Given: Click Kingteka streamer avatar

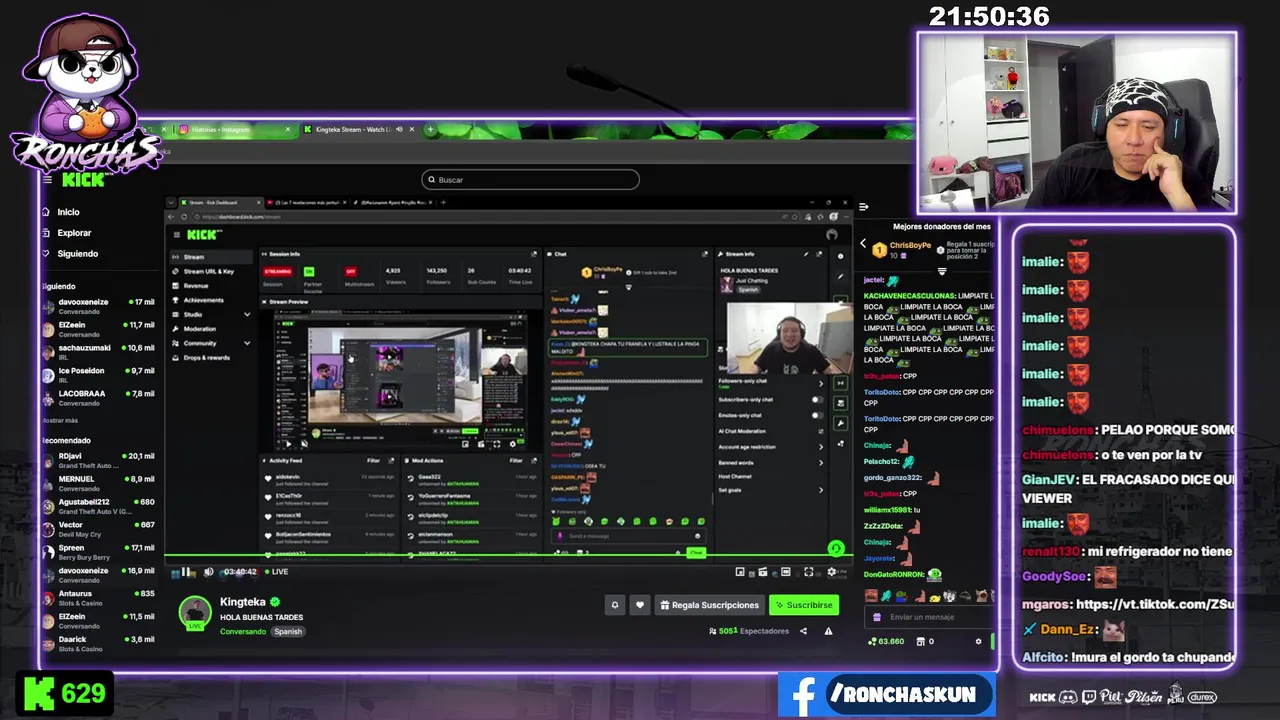Looking at the screenshot, I should (x=195, y=612).
